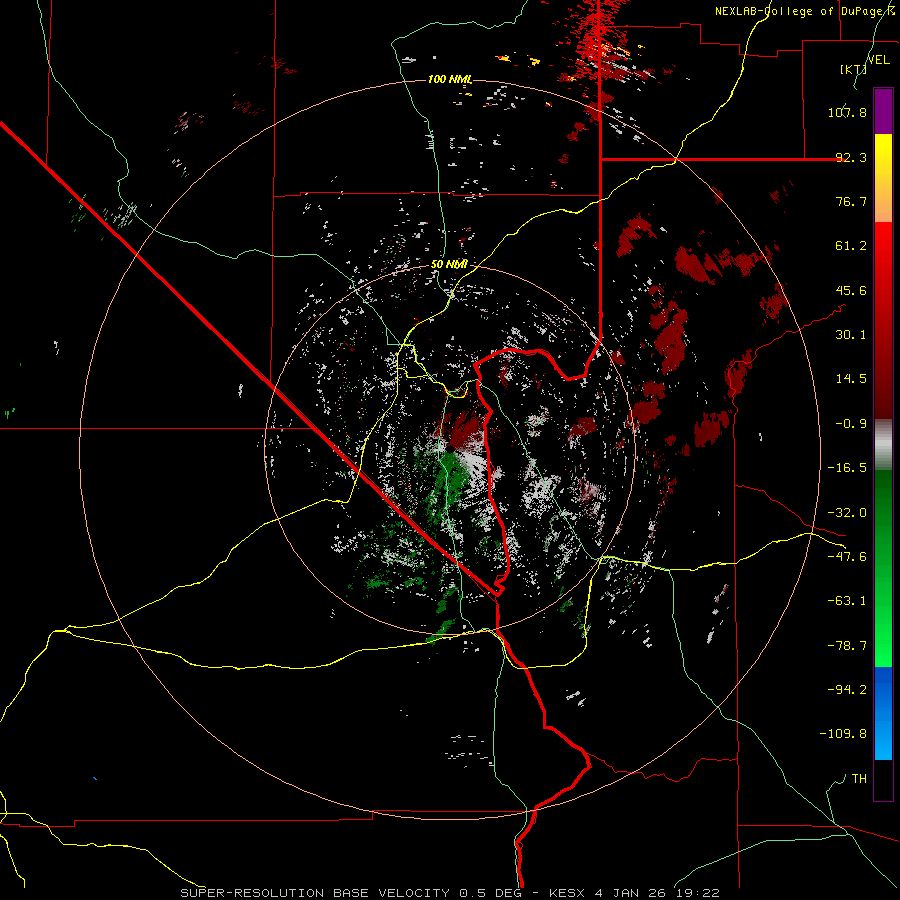Click the [KT] units label
Screen dimensions: 900x900
click(854, 69)
